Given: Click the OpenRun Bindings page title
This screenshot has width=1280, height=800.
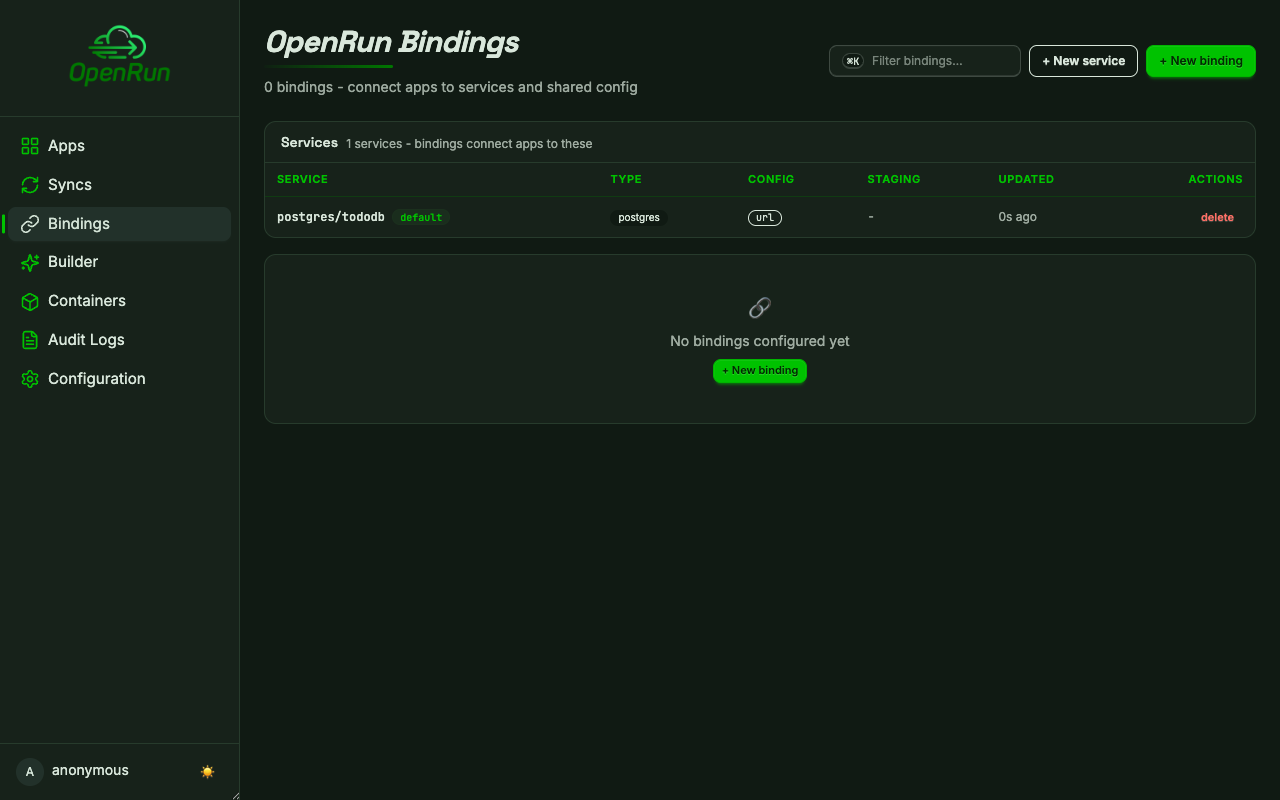Looking at the screenshot, I should point(392,42).
